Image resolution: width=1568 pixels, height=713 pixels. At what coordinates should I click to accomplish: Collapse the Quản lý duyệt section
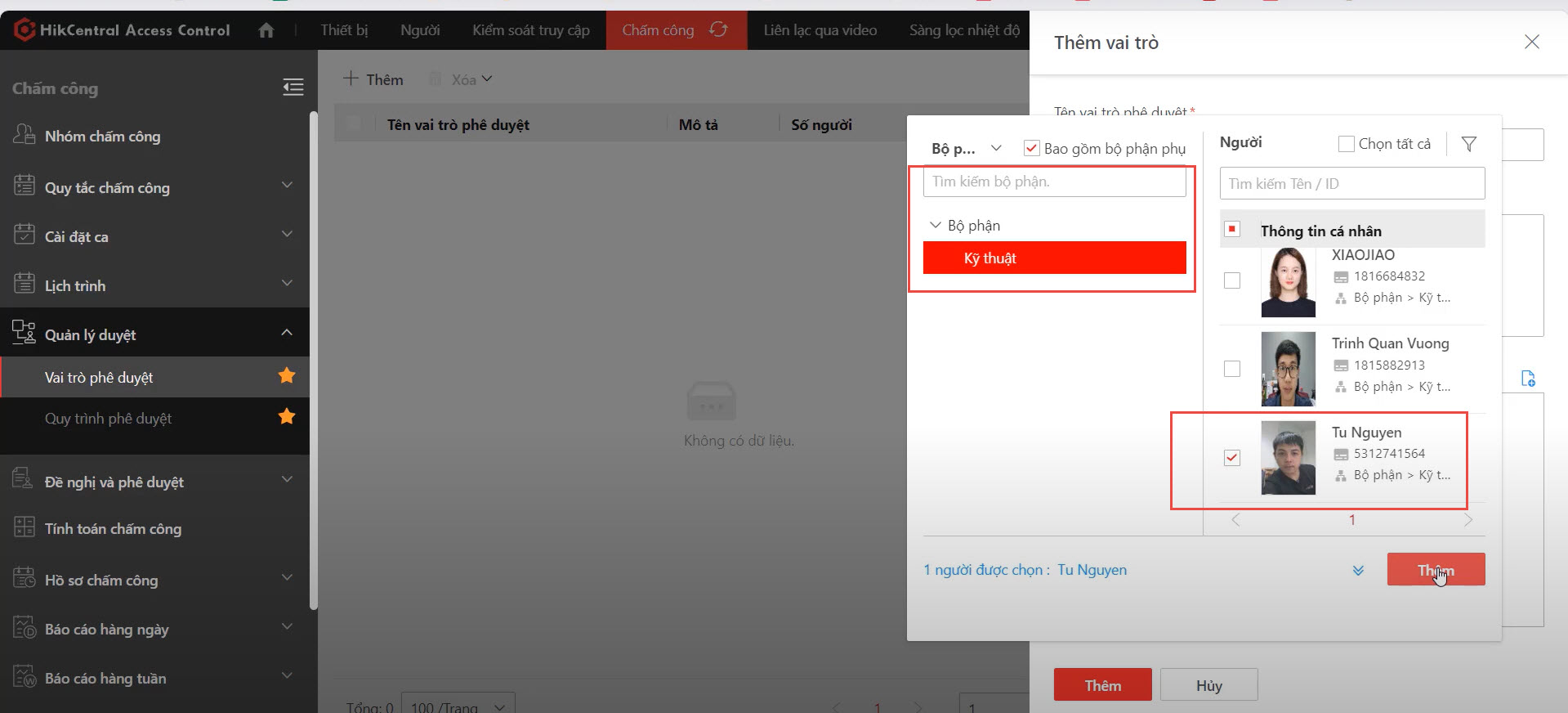[287, 333]
